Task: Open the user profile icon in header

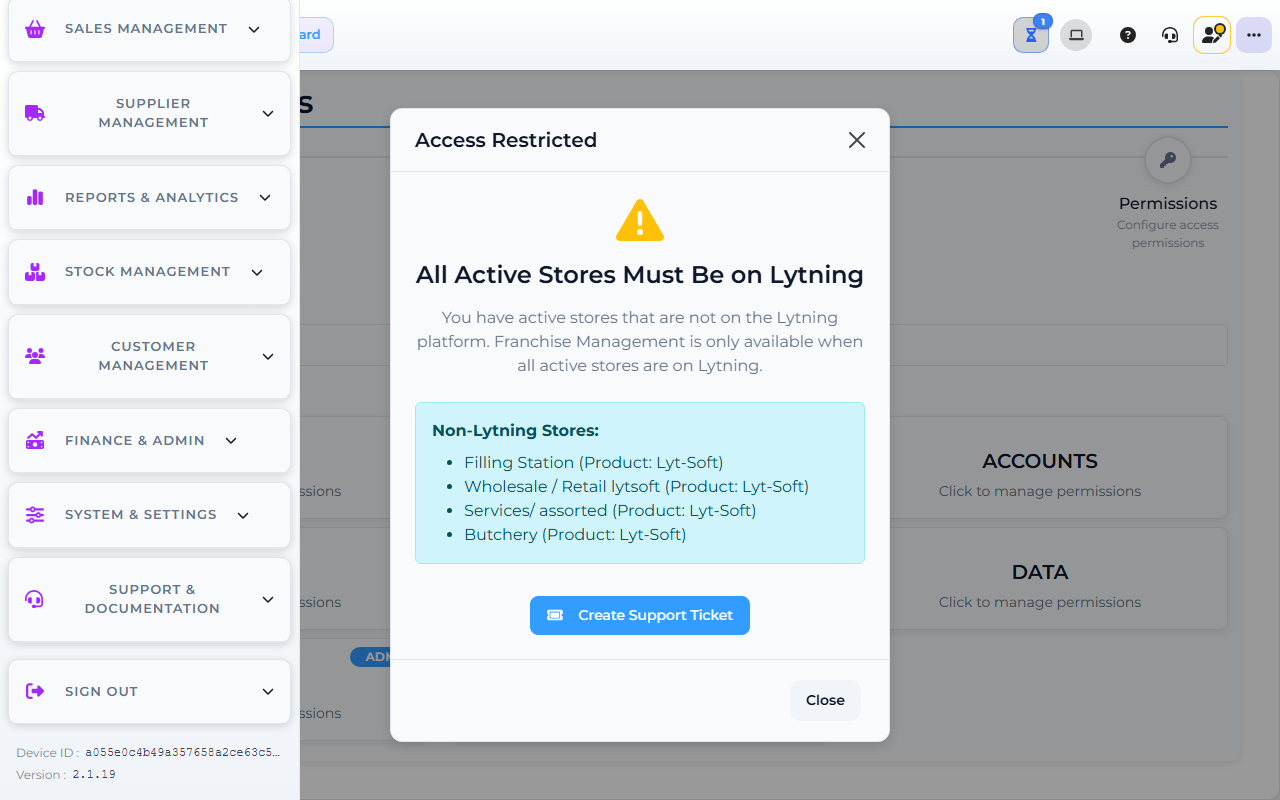Action: coord(1212,35)
